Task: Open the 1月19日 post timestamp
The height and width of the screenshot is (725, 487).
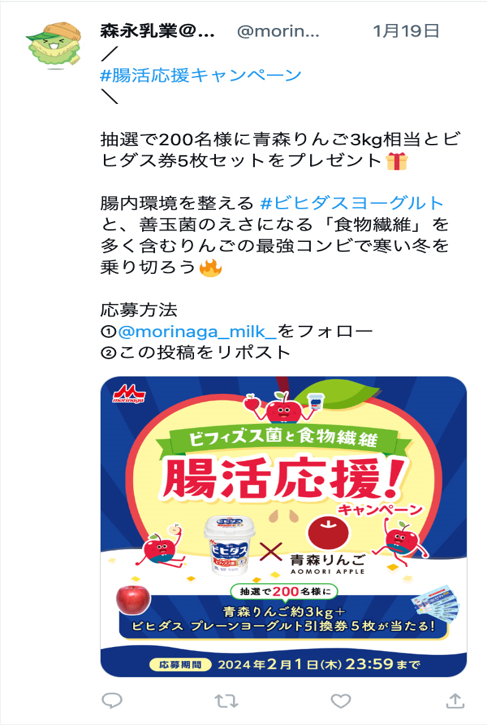Action: [x=406, y=31]
